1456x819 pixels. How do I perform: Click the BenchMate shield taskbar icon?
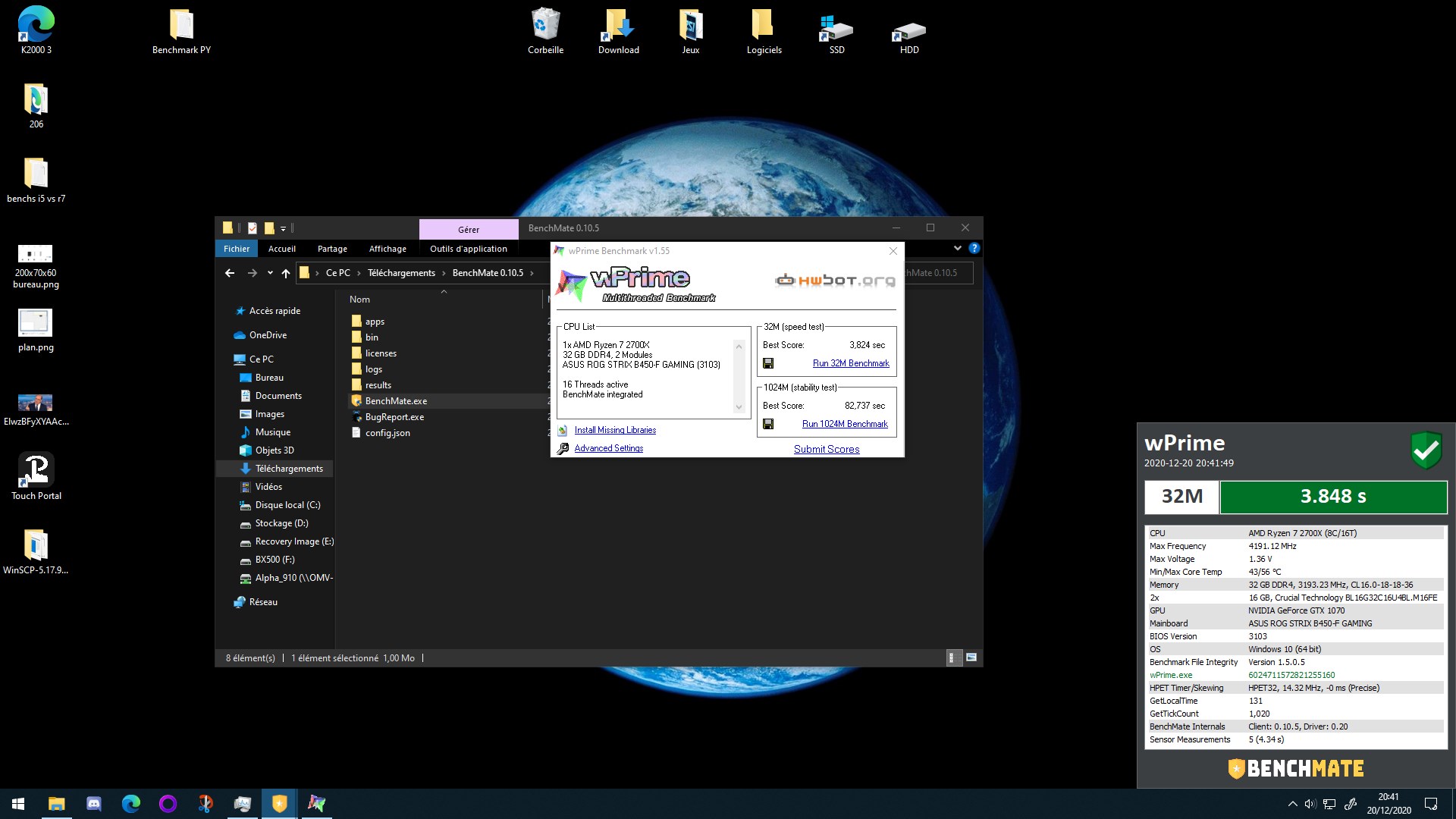[279, 804]
